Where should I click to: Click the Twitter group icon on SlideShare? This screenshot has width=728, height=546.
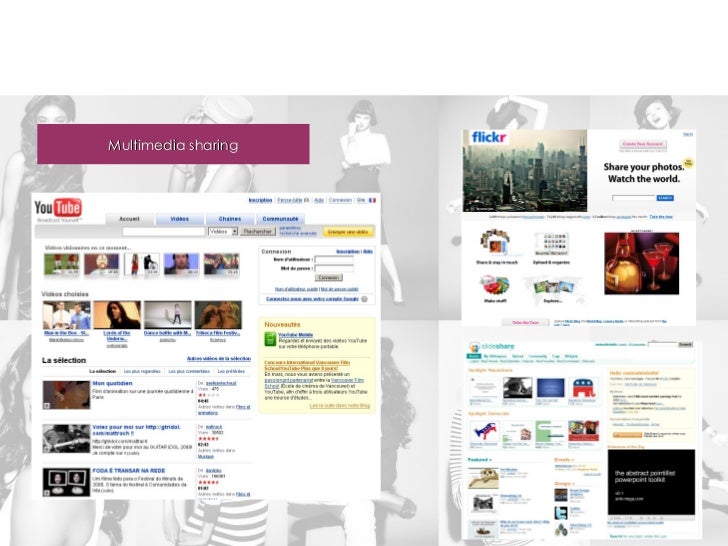[561, 513]
